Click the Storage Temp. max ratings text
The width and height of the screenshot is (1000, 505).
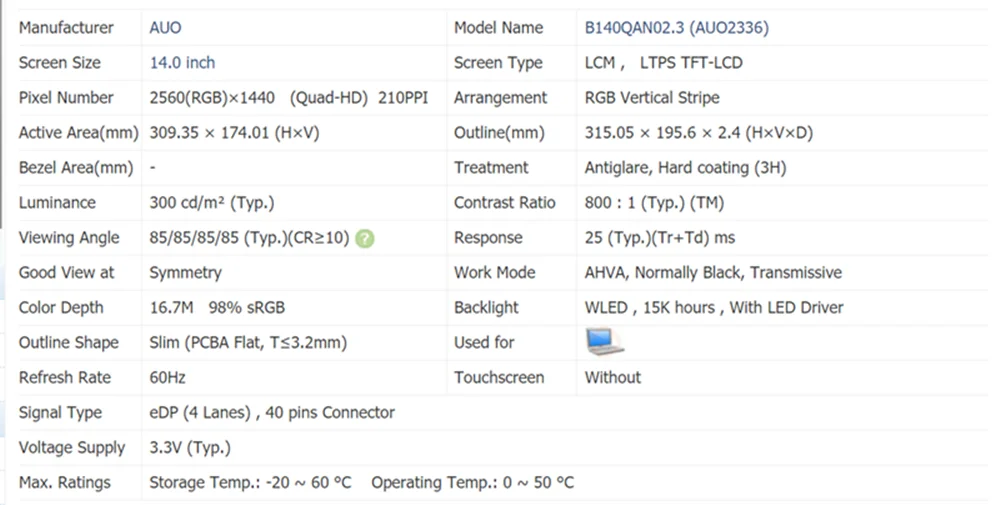click(x=250, y=483)
